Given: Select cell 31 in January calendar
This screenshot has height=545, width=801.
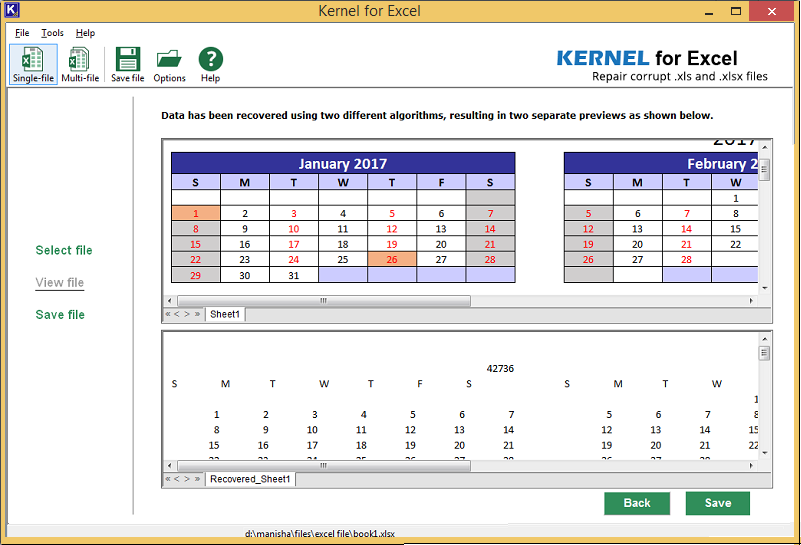Looking at the screenshot, I should point(294,275).
